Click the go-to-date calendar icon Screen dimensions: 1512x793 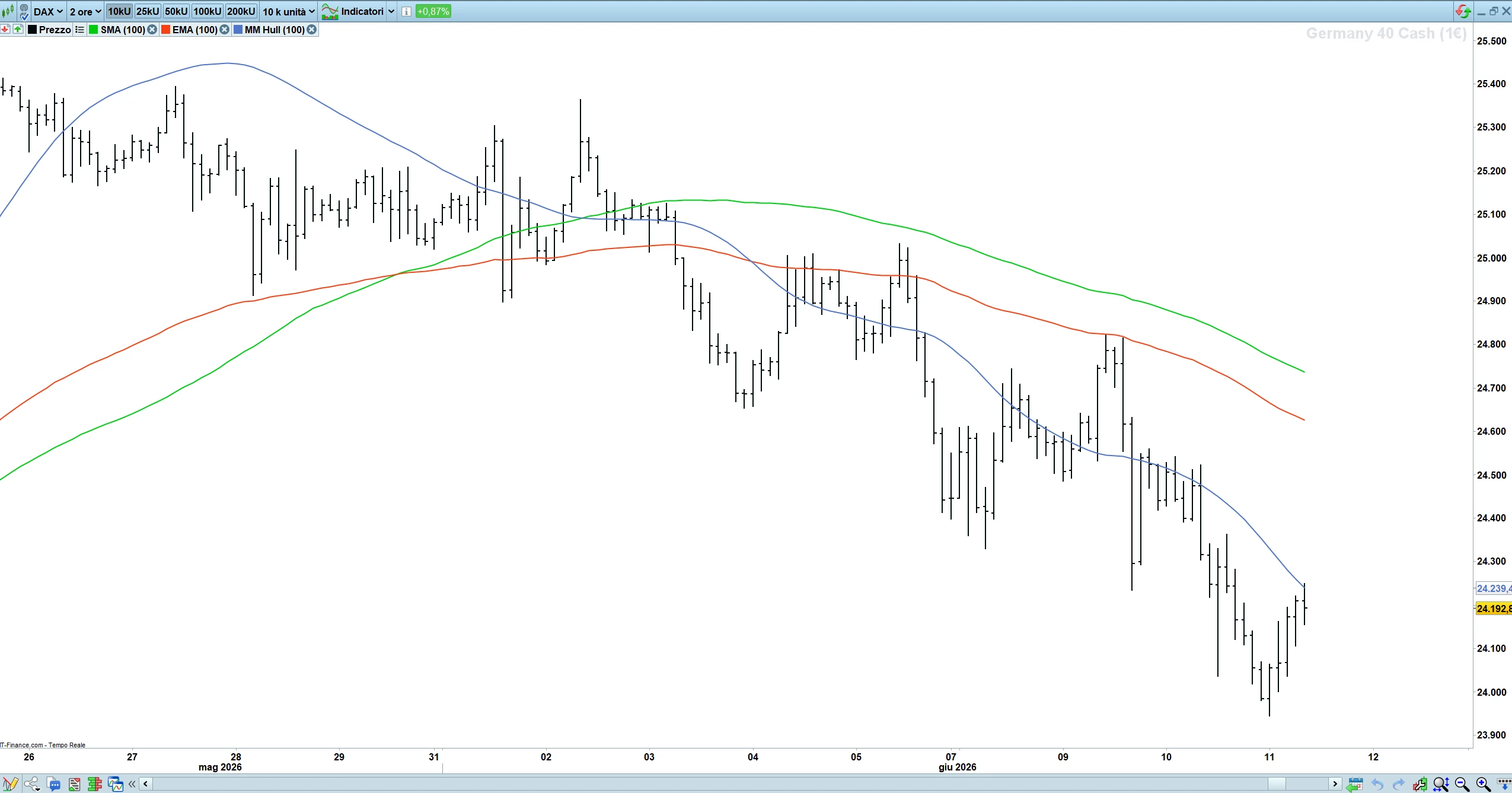point(1354,784)
